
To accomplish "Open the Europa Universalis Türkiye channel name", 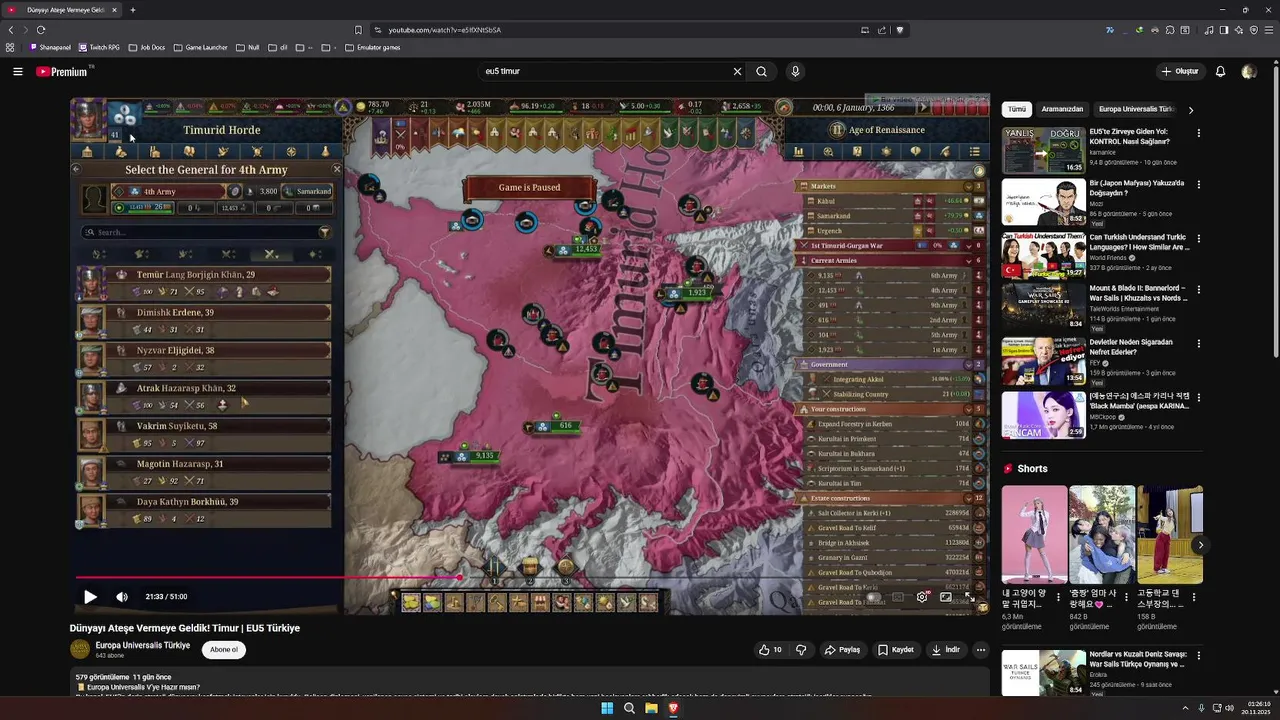I will coord(143,645).
